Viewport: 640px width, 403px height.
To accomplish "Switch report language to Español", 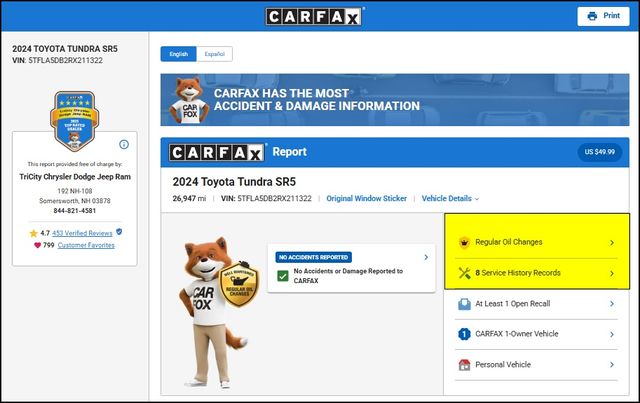I will pos(215,54).
